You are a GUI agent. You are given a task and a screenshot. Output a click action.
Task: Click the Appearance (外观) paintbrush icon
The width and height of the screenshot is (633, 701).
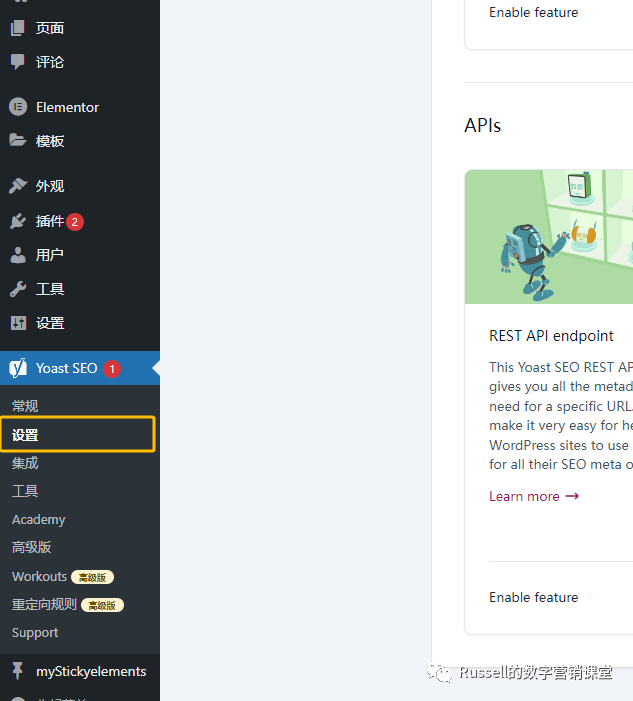pos(18,186)
